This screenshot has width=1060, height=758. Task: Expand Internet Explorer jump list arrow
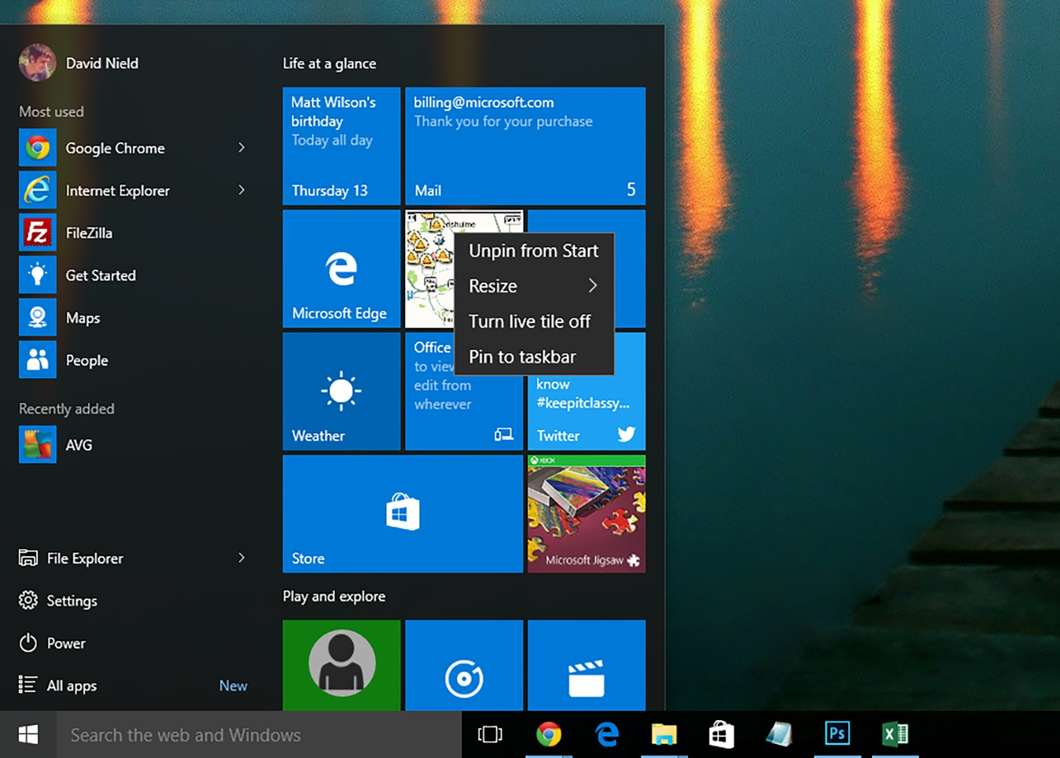[241, 190]
